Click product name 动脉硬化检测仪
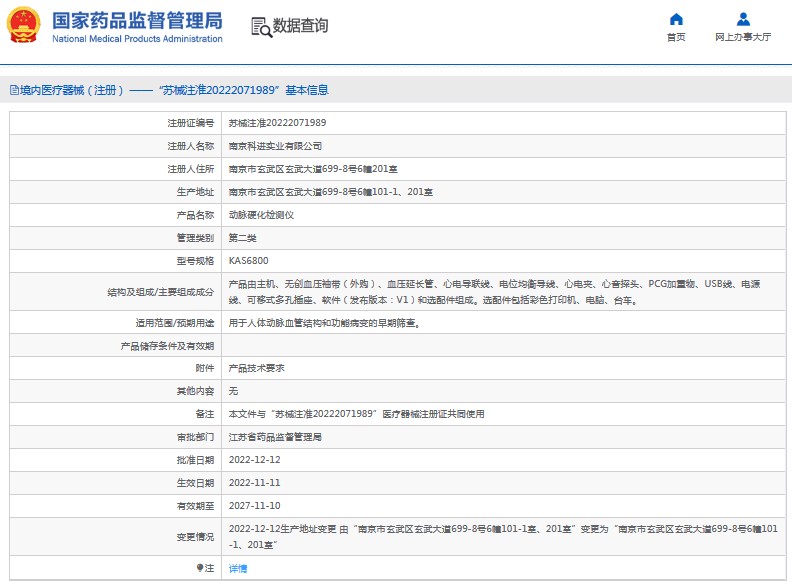Screen dimensions: 792x587 tap(261, 215)
